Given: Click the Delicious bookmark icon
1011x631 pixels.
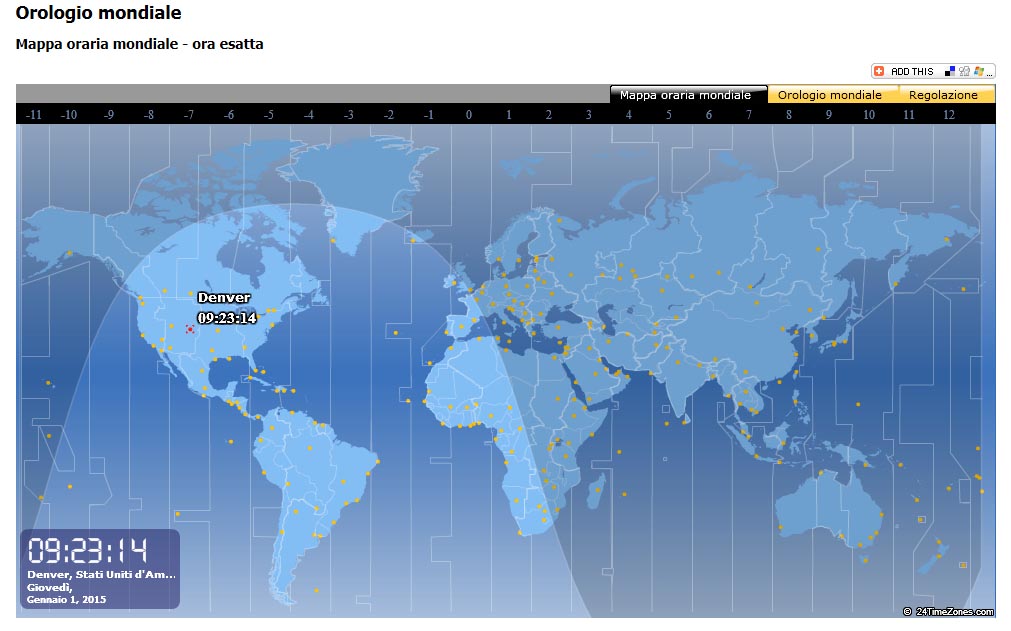Looking at the screenshot, I should (950, 72).
